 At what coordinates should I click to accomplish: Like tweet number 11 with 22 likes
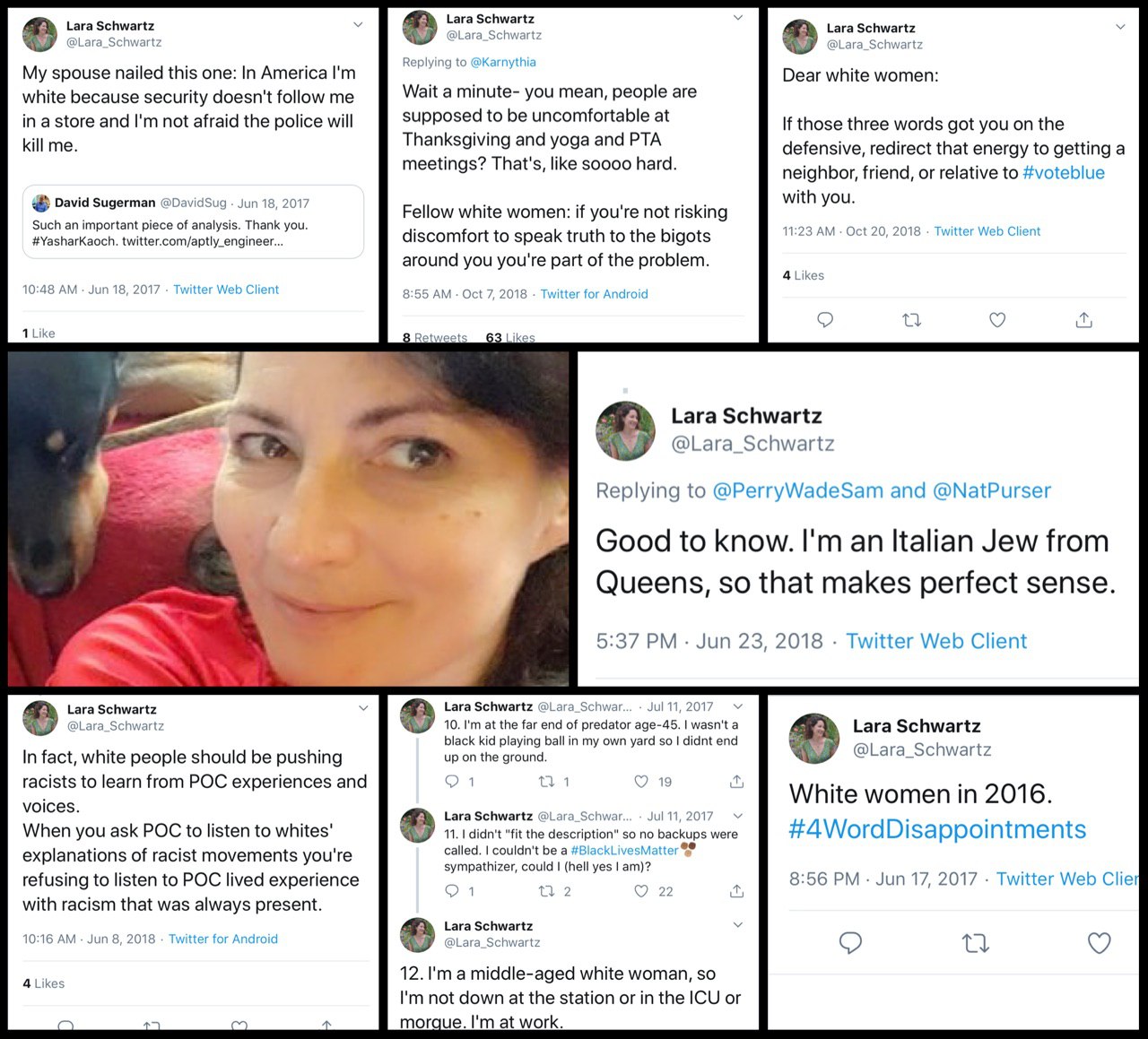641,891
